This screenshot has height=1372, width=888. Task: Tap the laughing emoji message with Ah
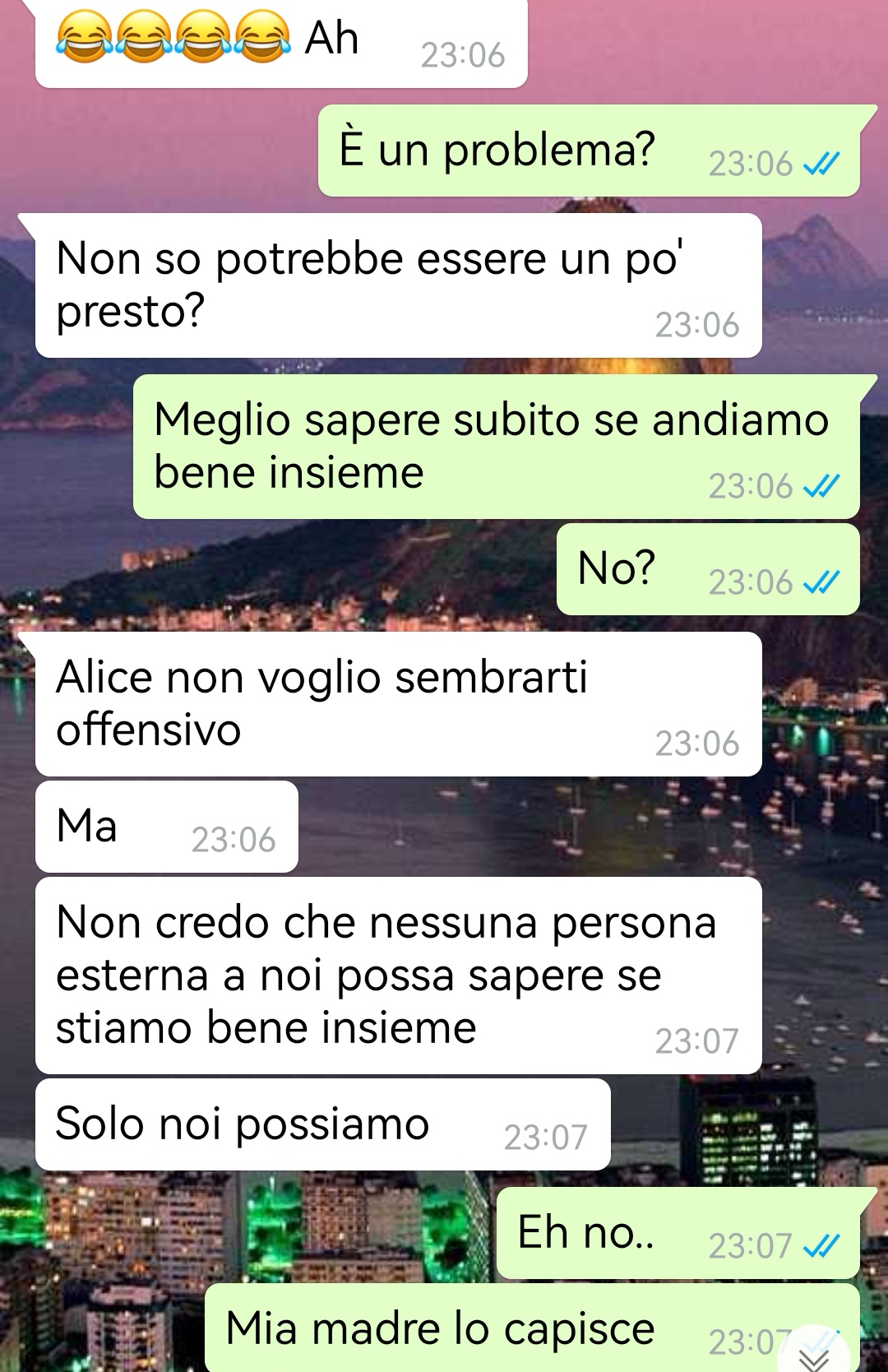coord(281,43)
